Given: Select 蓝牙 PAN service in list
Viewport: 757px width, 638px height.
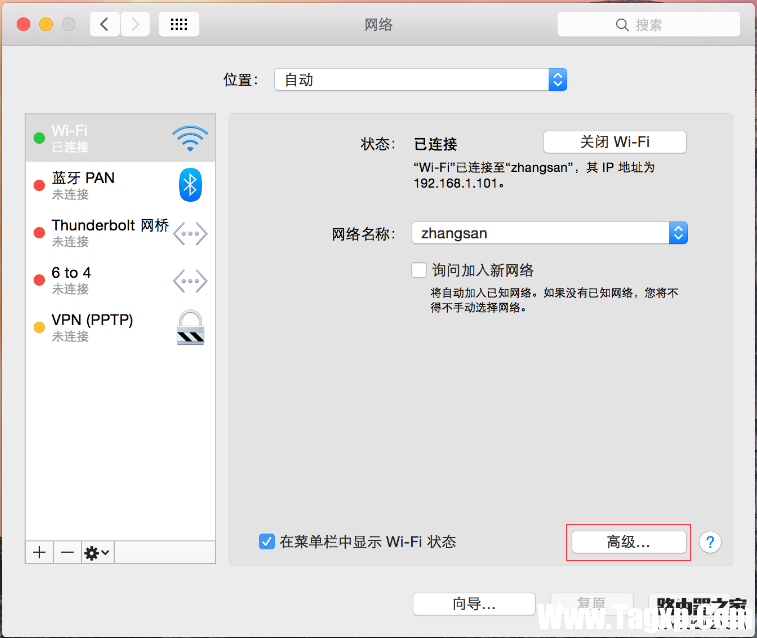Looking at the screenshot, I should [120, 185].
